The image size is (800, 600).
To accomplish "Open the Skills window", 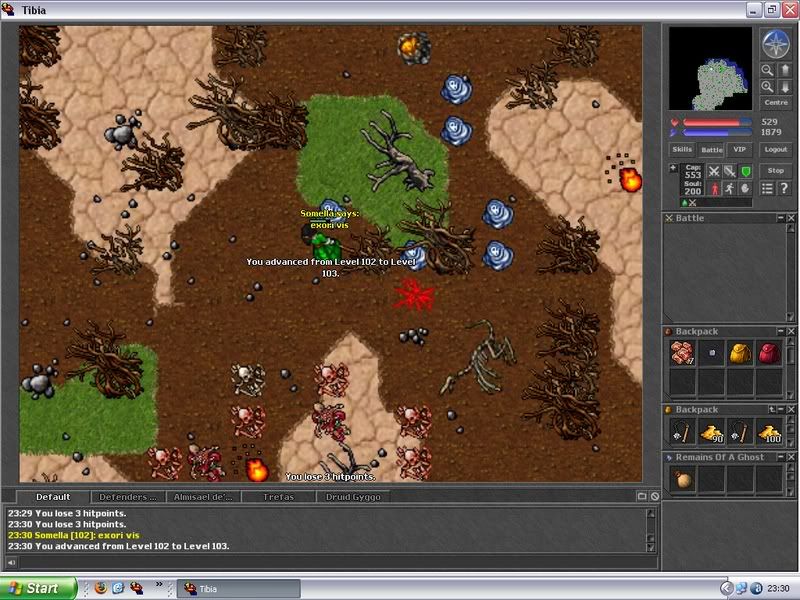I will coord(682,149).
